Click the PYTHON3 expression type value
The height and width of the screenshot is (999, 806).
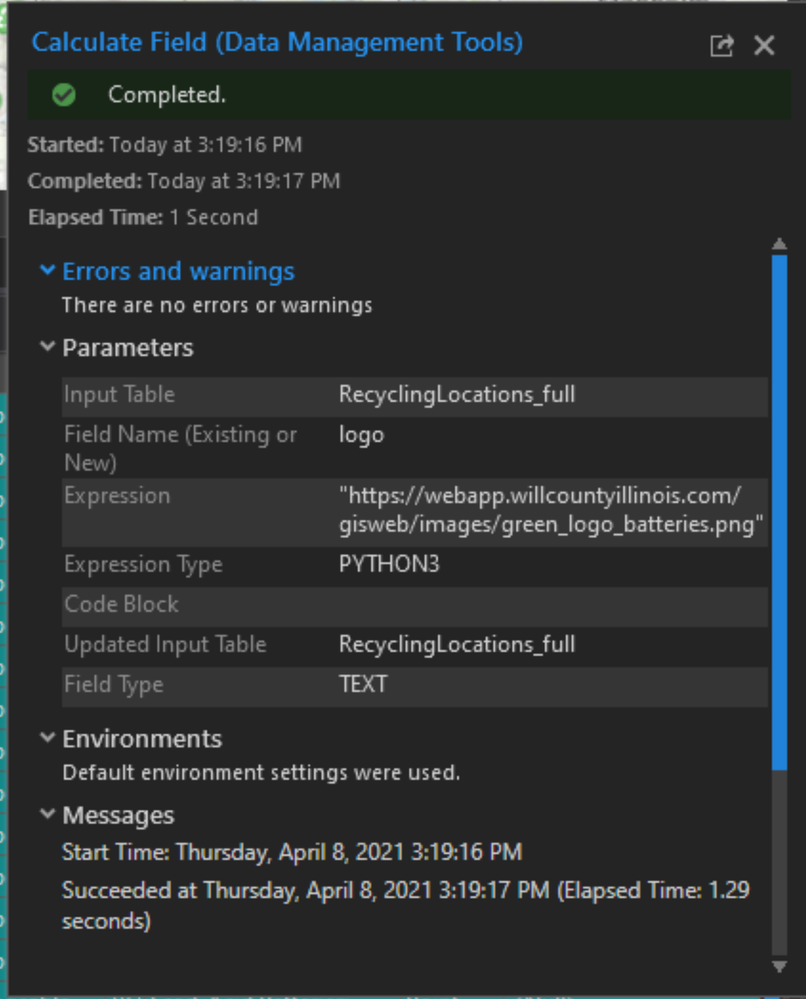click(x=389, y=564)
